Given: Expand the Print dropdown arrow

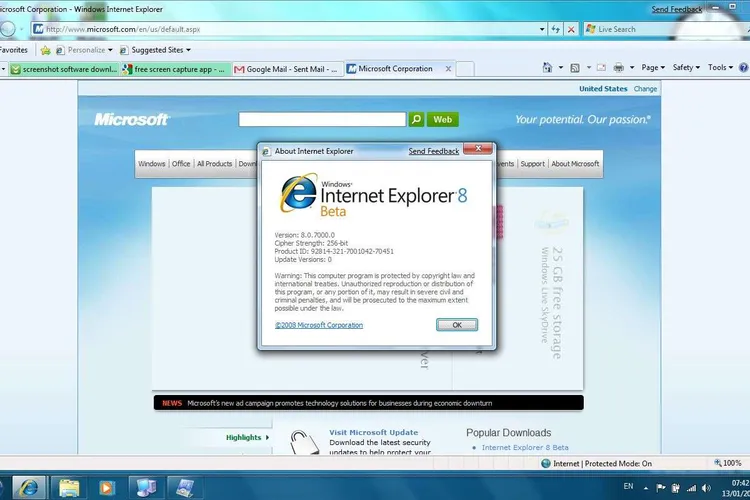Looking at the screenshot, I should 632,68.
